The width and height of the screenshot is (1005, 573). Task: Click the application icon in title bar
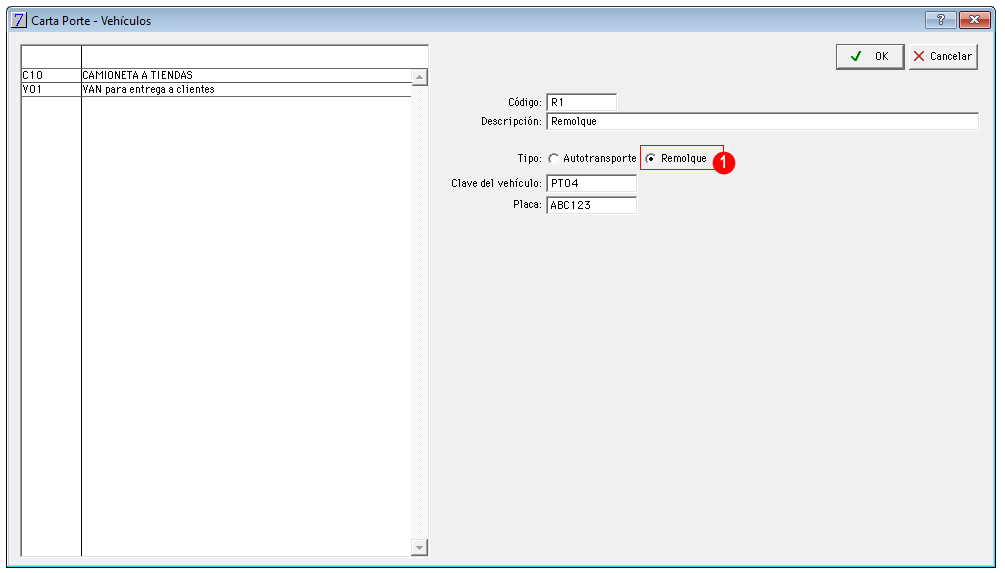19,21
